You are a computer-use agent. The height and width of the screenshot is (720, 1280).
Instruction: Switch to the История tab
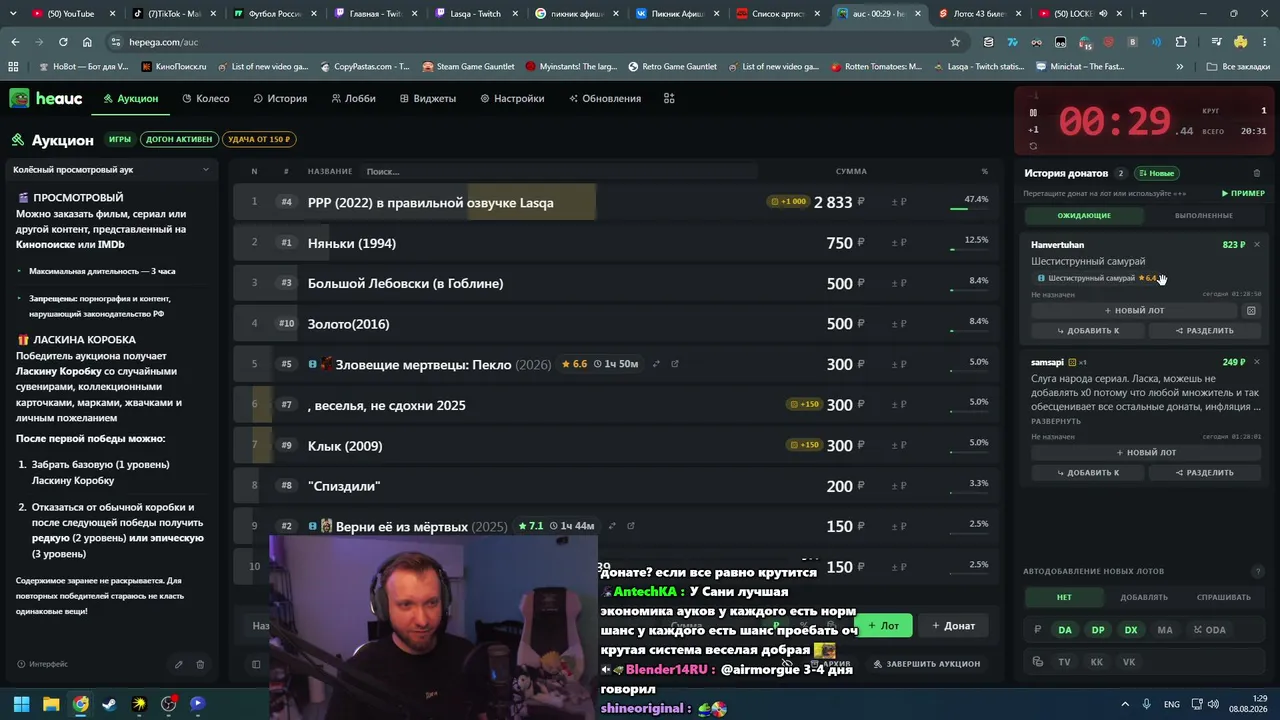(x=280, y=99)
